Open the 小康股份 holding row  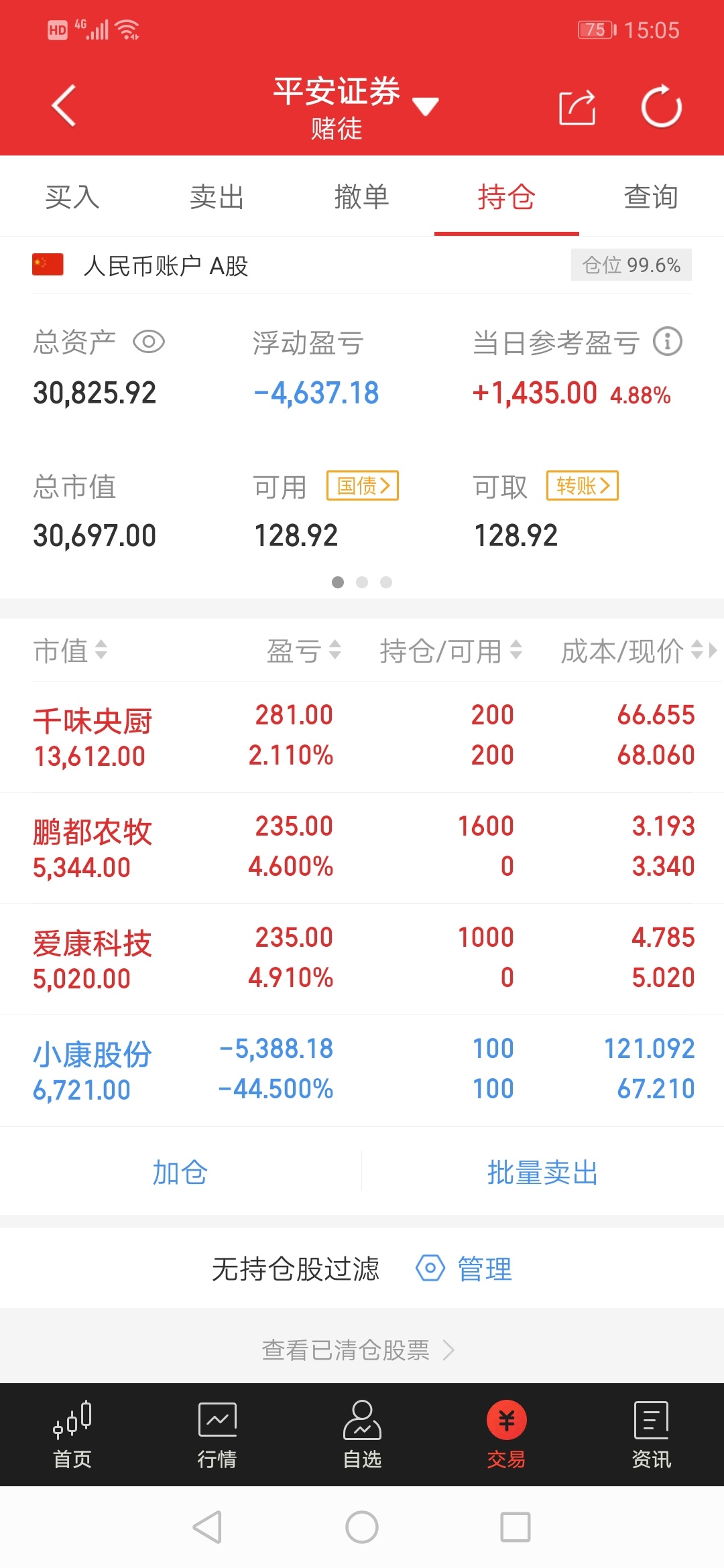[x=362, y=1071]
